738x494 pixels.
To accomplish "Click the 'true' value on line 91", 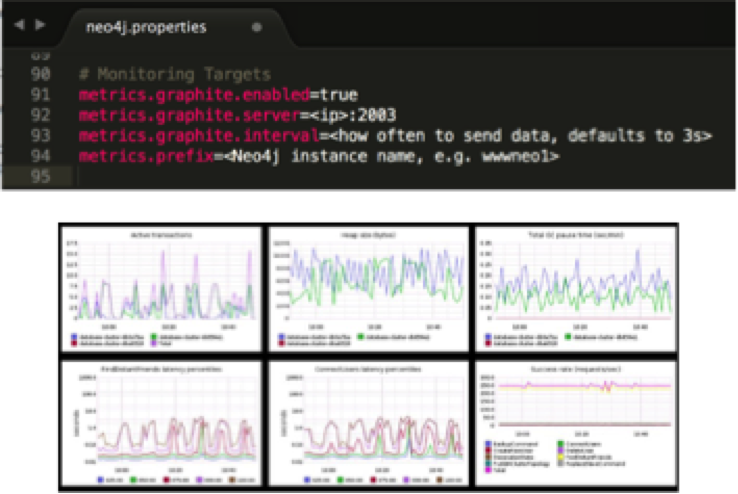I will (339, 95).
